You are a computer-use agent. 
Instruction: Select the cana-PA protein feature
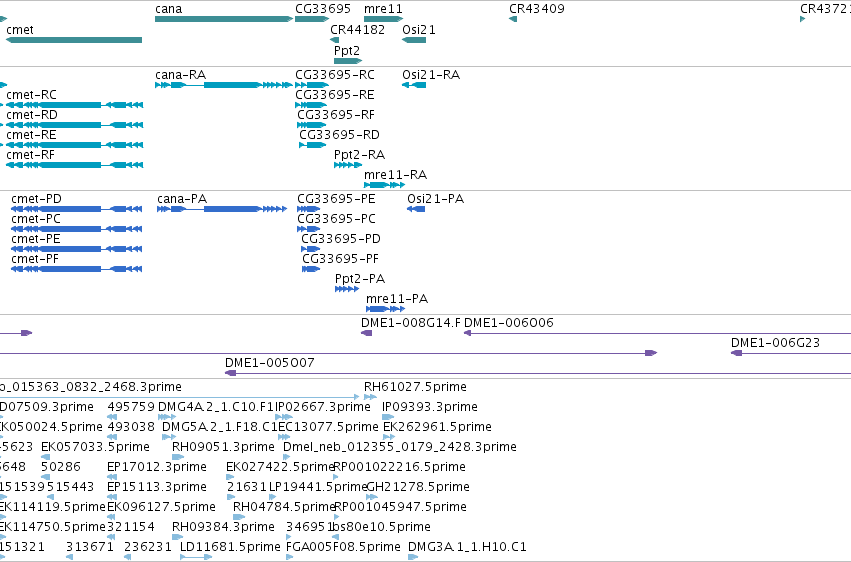point(222,209)
